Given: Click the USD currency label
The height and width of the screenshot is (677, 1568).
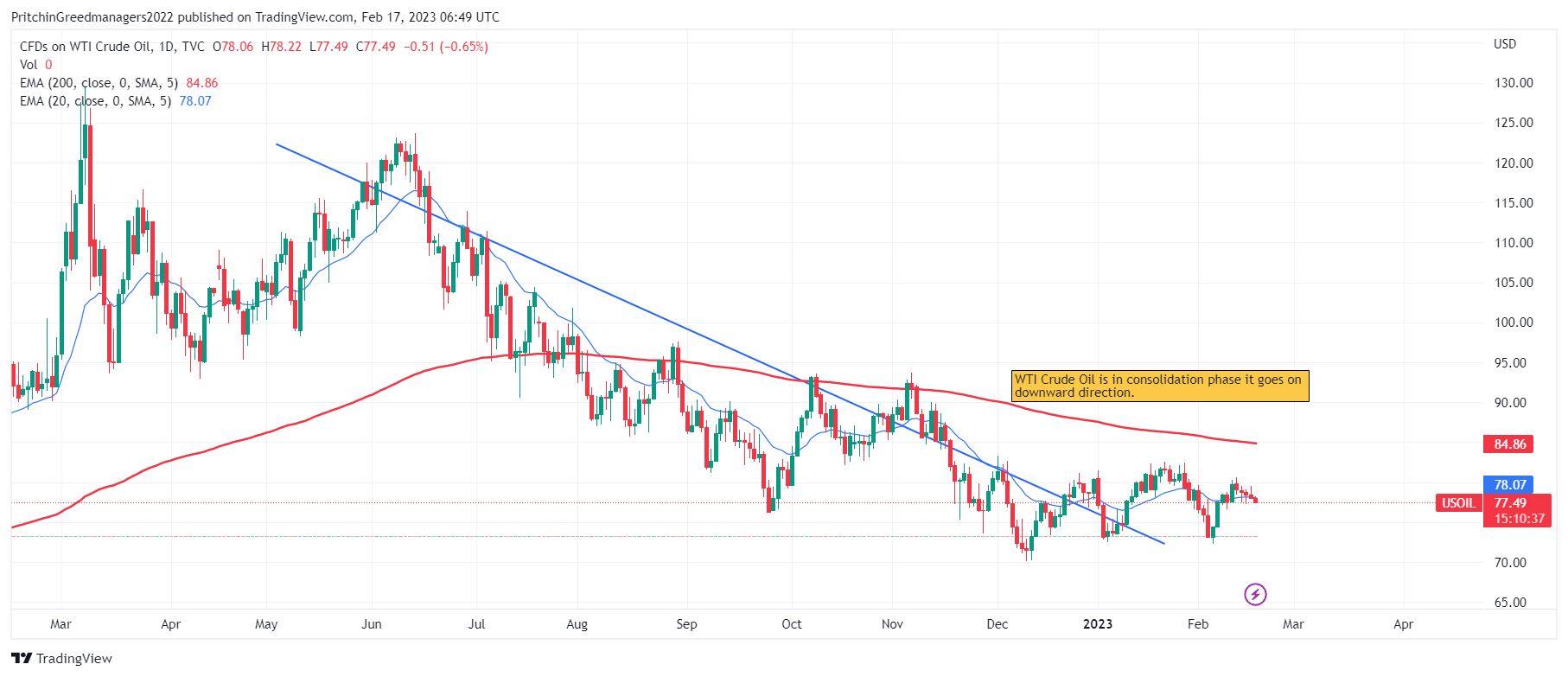Looking at the screenshot, I should (x=1505, y=44).
